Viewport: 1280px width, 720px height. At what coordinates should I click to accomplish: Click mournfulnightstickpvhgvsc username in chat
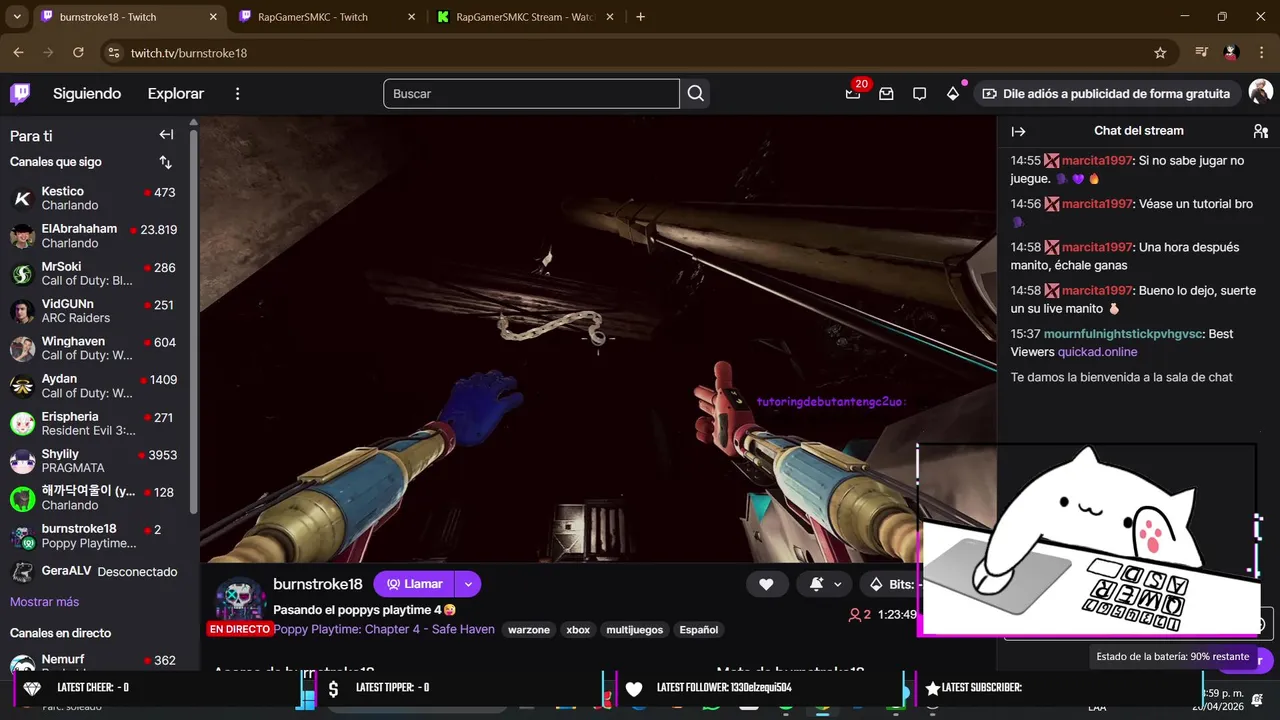1124,334
